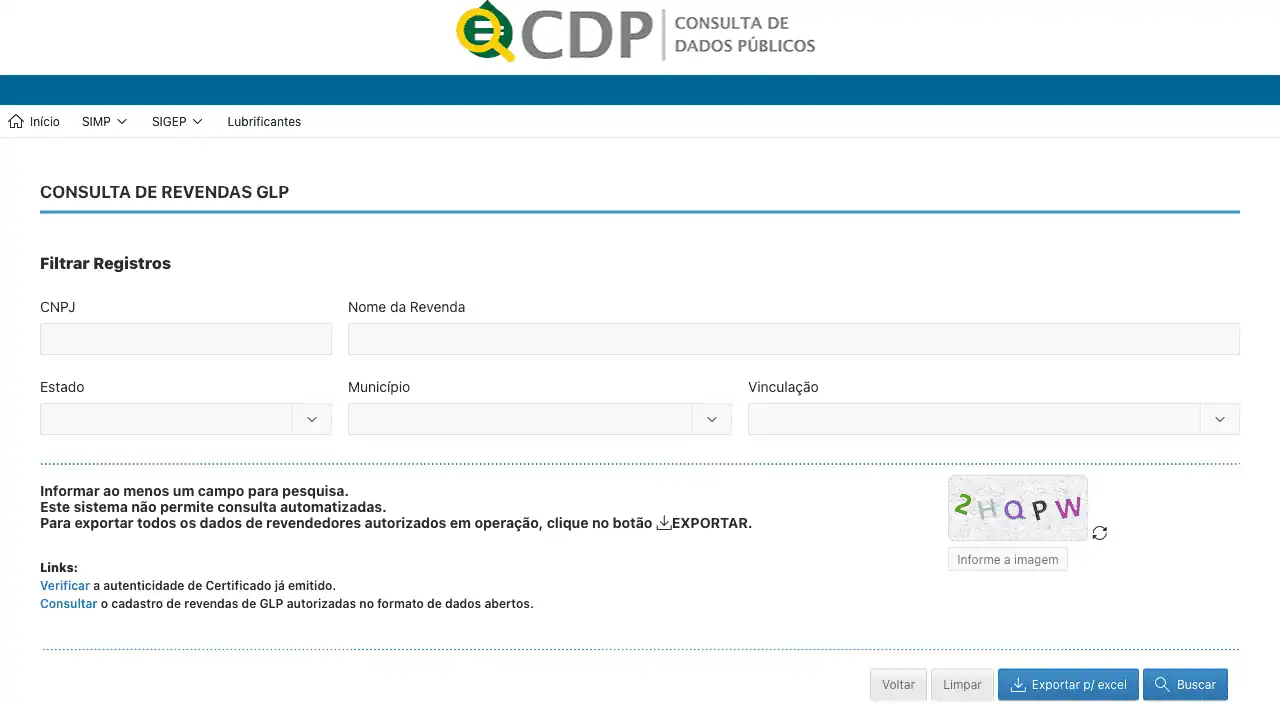Open the SIMP menu

(104, 122)
